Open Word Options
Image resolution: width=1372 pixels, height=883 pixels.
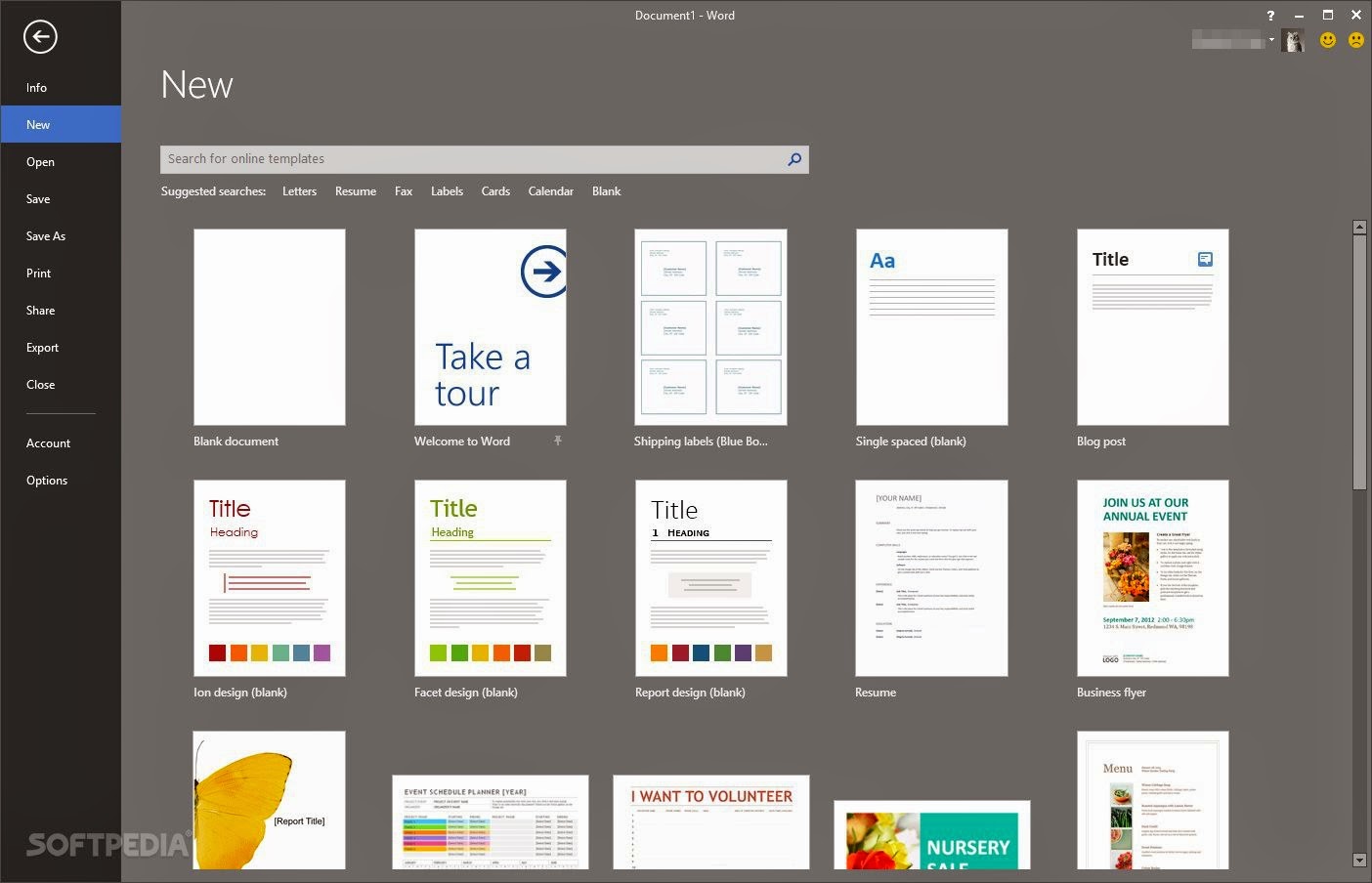(61, 481)
